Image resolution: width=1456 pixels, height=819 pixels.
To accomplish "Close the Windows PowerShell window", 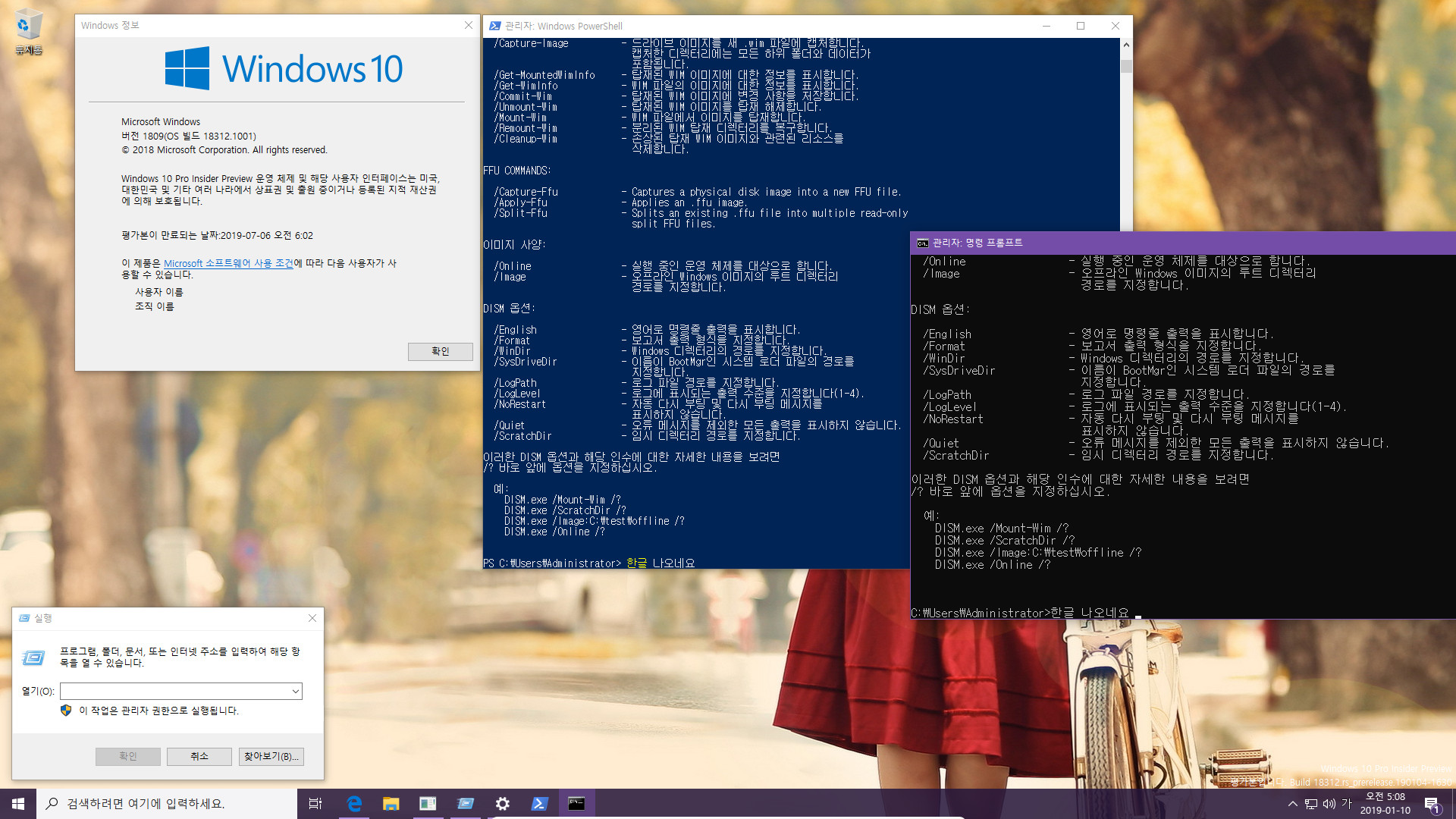I will [1116, 26].
